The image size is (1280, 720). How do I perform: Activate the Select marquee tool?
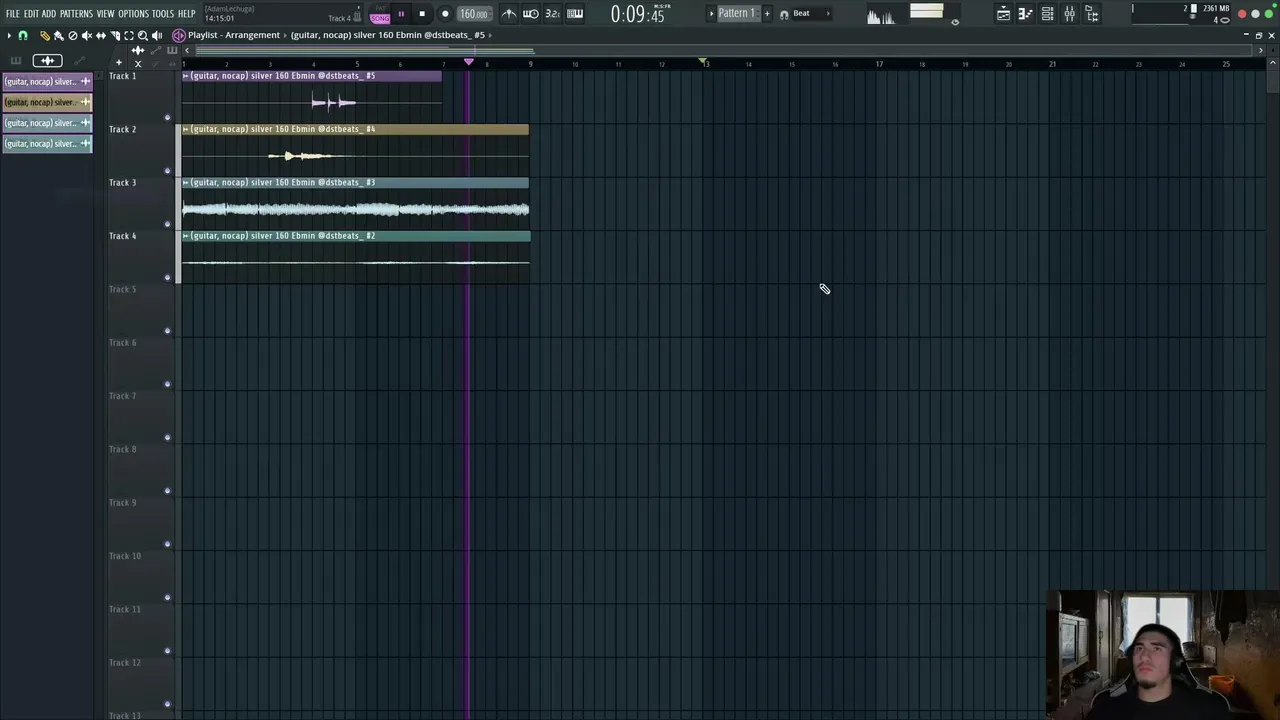[x=129, y=36]
